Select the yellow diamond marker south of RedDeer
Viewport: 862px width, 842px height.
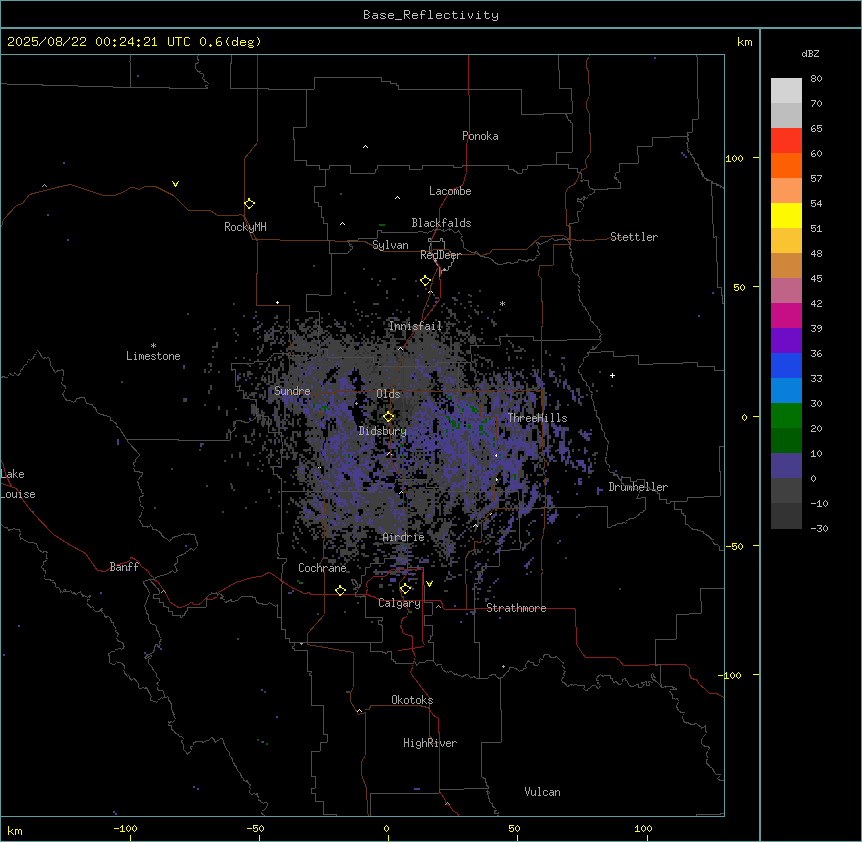tap(426, 281)
